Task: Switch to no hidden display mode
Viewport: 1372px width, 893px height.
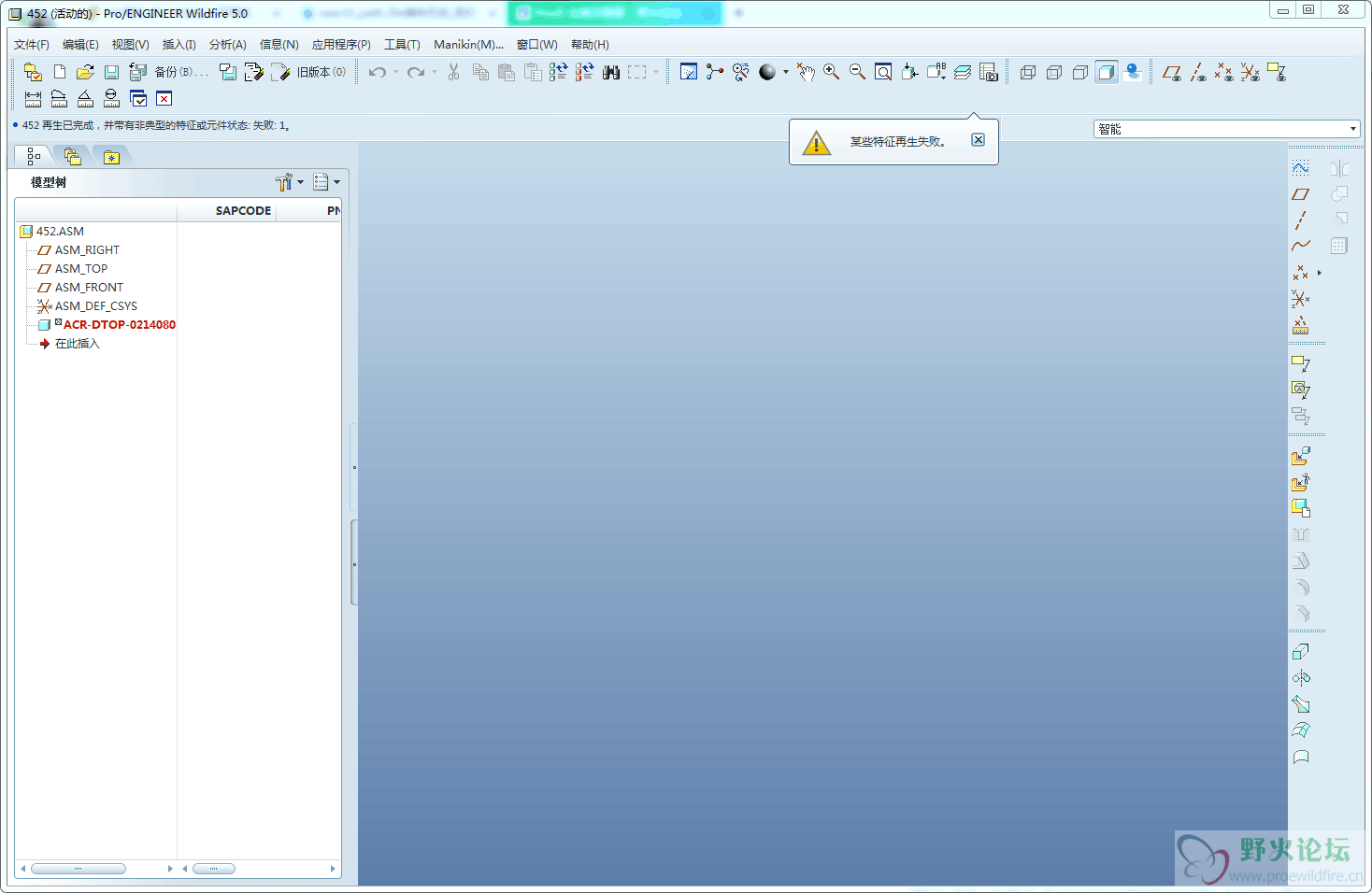Action: [x=1080, y=72]
